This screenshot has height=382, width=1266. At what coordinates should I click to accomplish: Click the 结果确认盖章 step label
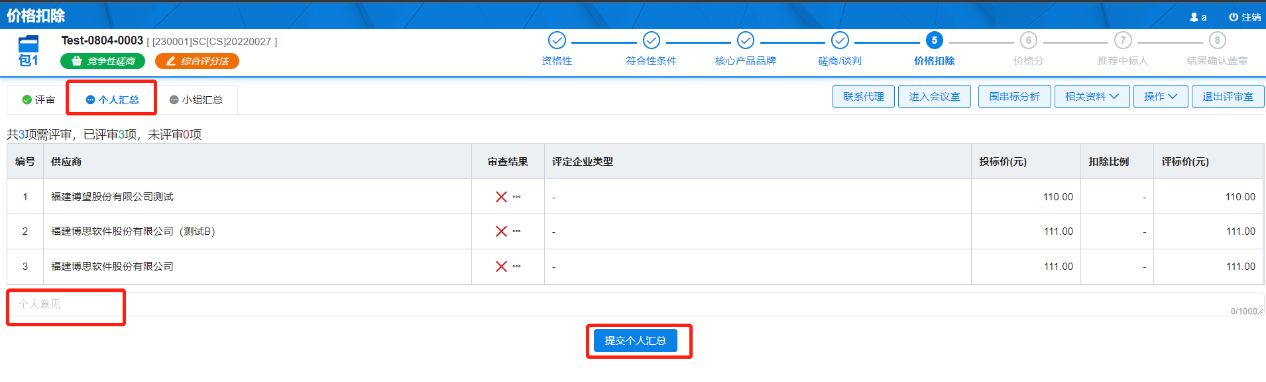[x=1217, y=61]
